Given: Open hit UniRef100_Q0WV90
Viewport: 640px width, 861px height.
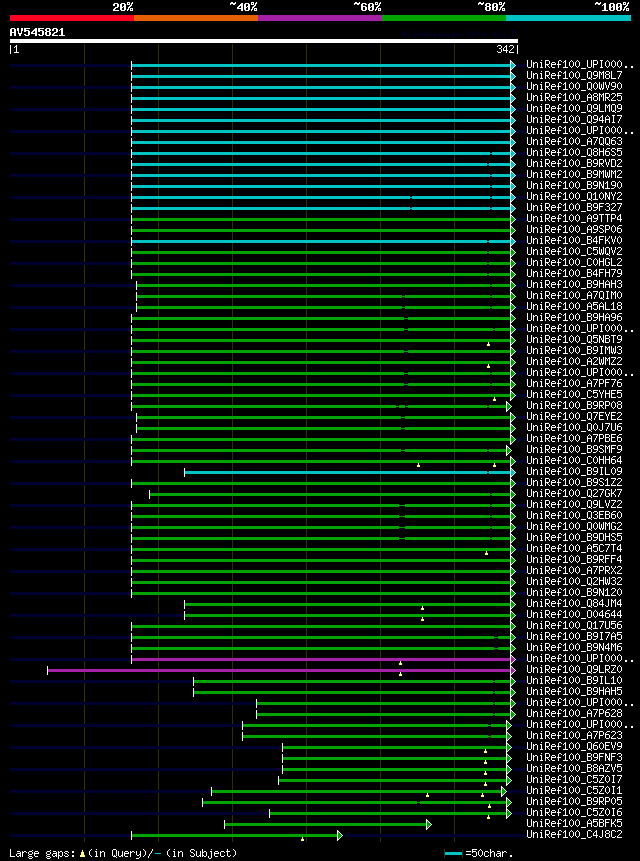Looking at the screenshot, I should tap(574, 87).
